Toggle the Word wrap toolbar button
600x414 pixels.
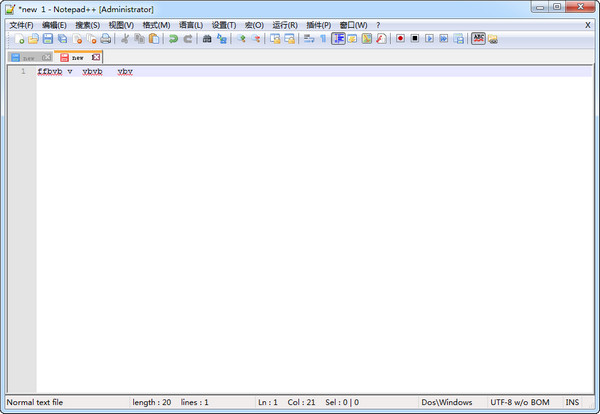coord(308,39)
